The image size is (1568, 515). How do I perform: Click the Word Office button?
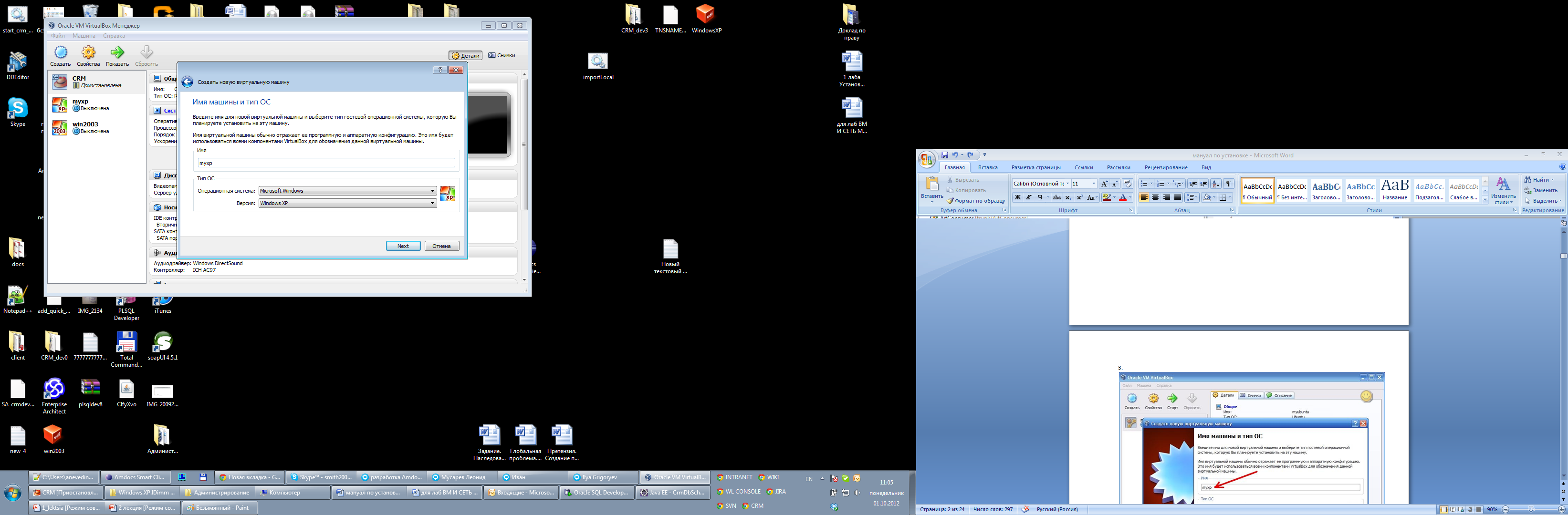[927, 160]
